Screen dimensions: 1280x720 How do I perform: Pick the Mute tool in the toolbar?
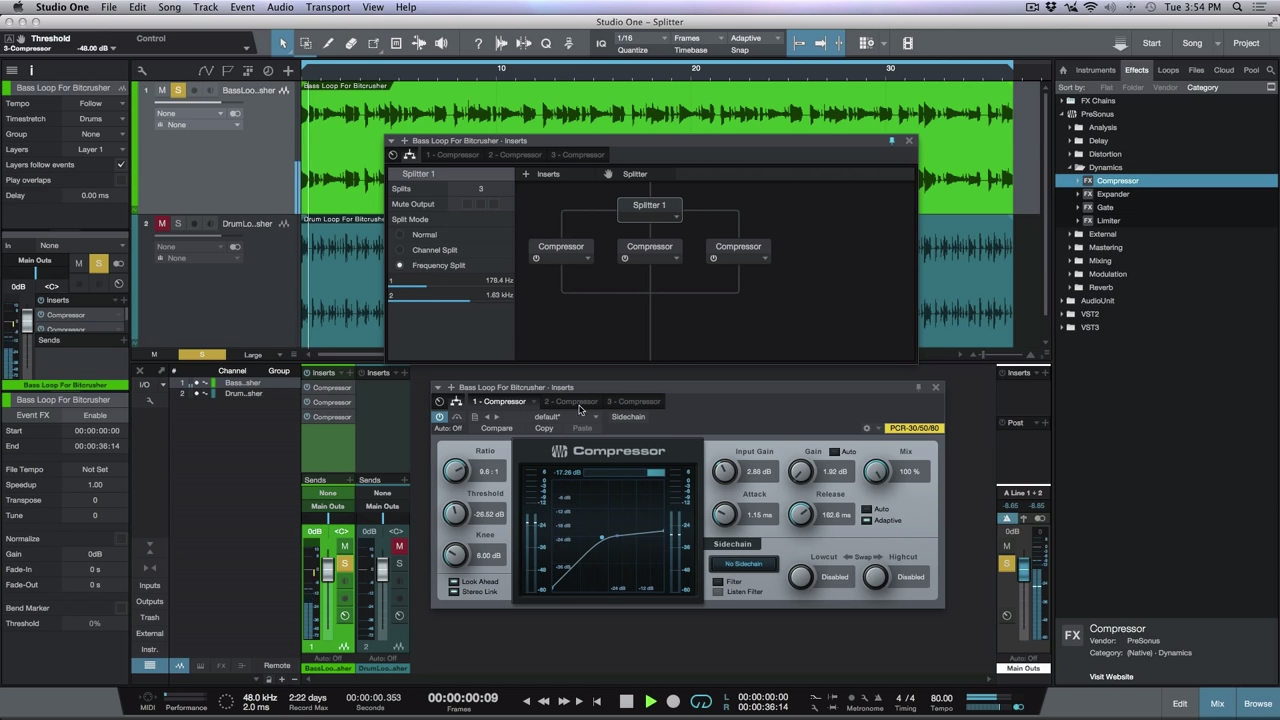coord(396,43)
